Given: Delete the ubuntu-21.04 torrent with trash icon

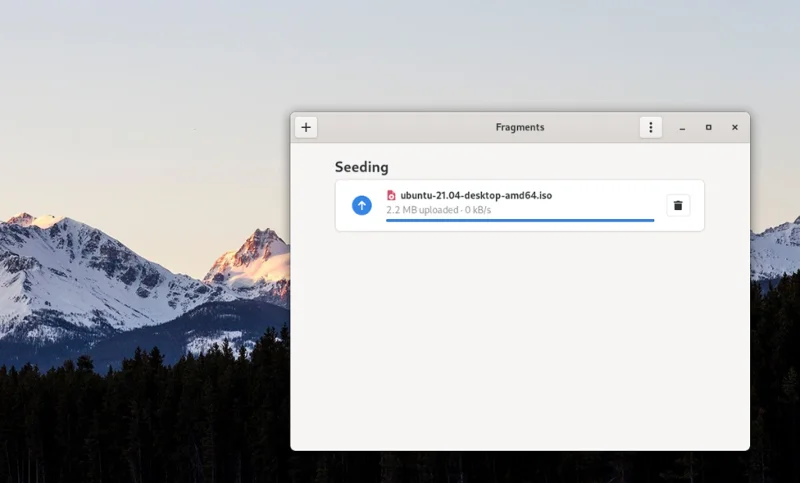Looking at the screenshot, I should [678, 206].
